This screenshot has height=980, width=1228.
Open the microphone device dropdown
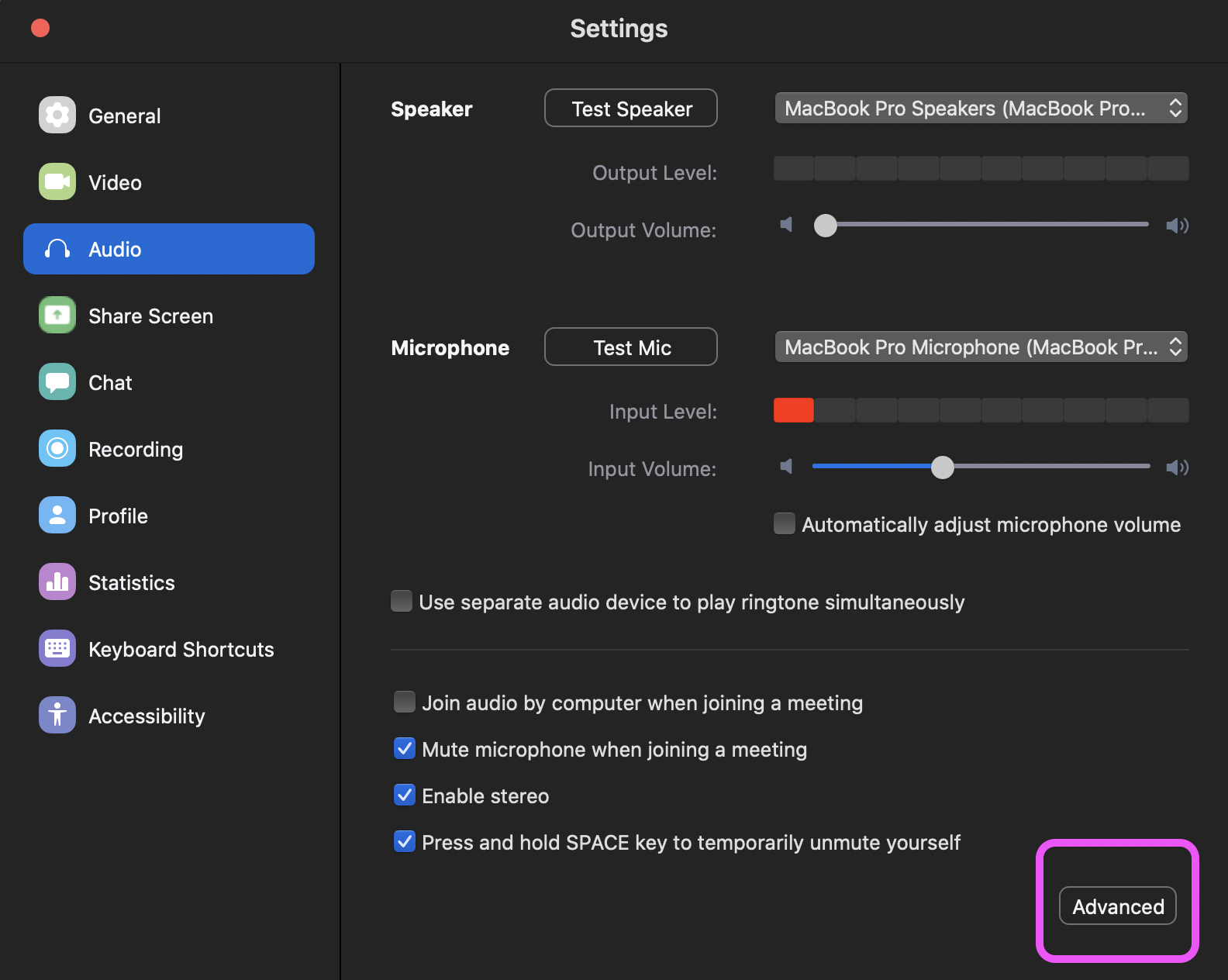981,347
